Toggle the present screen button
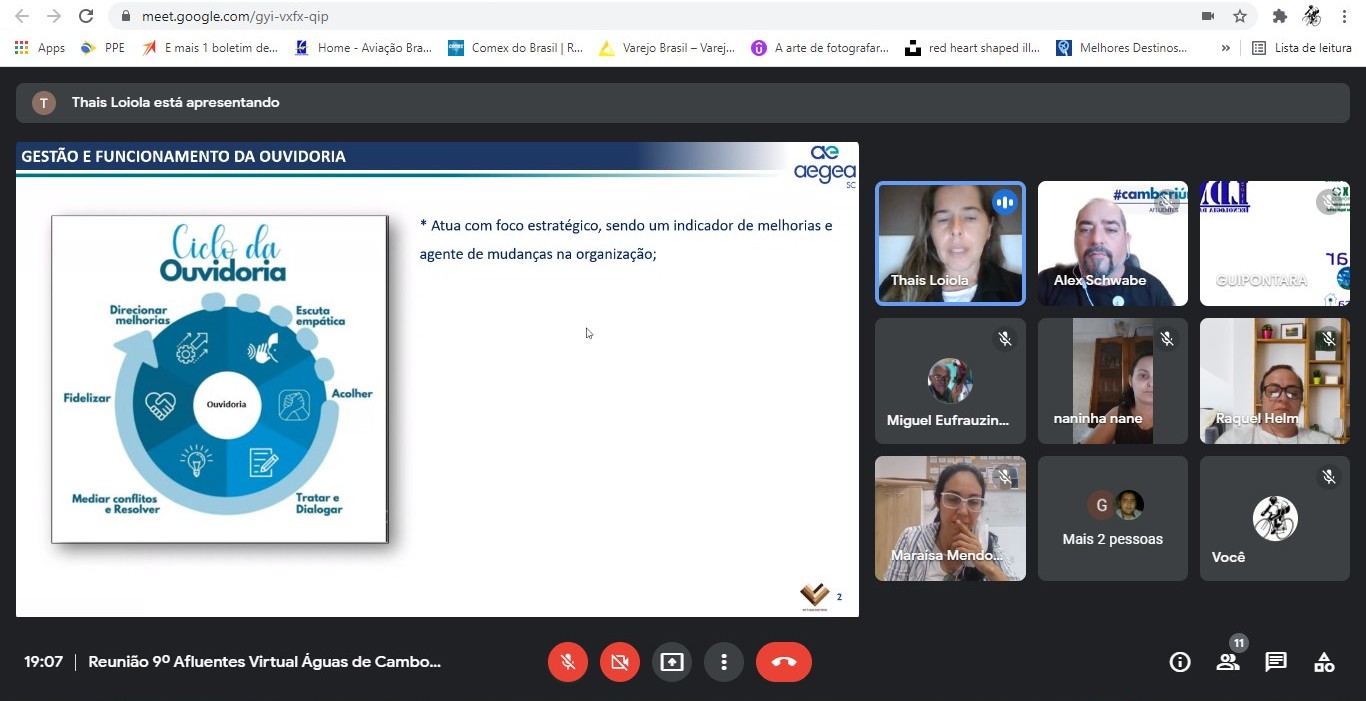 pyautogui.click(x=672, y=662)
